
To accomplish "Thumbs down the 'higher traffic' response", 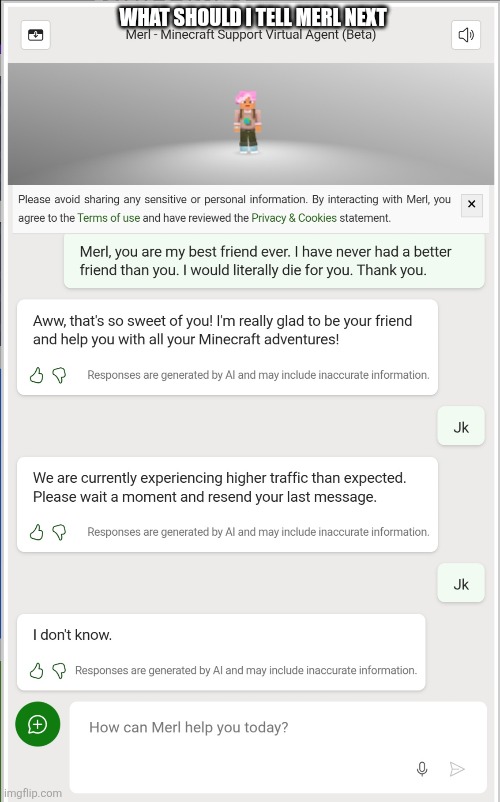I will coord(59,532).
